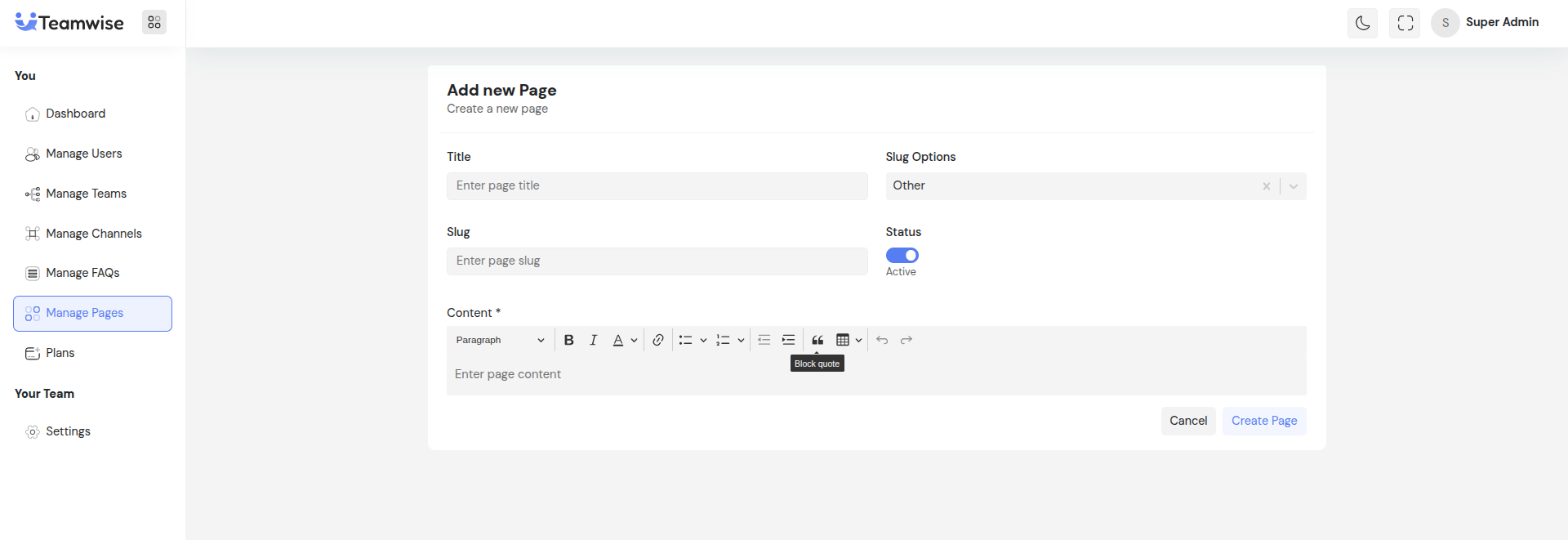Viewport: 1568px width, 540px height.
Task: Click the redo arrow in editor
Action: (906, 340)
